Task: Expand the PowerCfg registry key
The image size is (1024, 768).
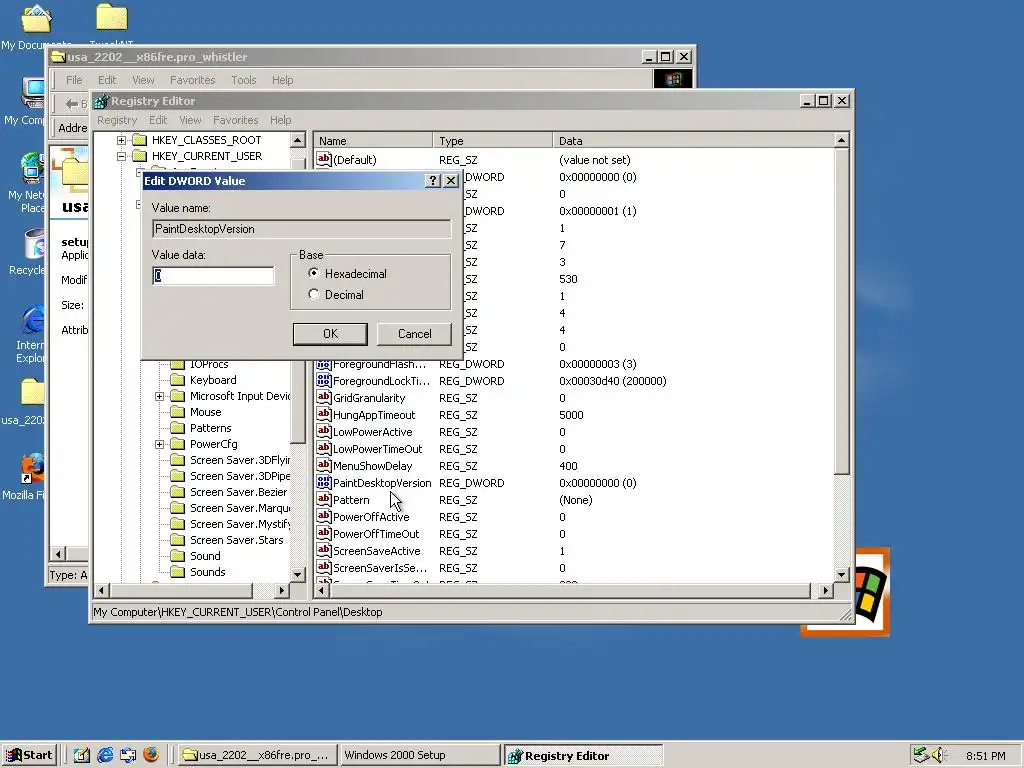Action: pos(159,445)
